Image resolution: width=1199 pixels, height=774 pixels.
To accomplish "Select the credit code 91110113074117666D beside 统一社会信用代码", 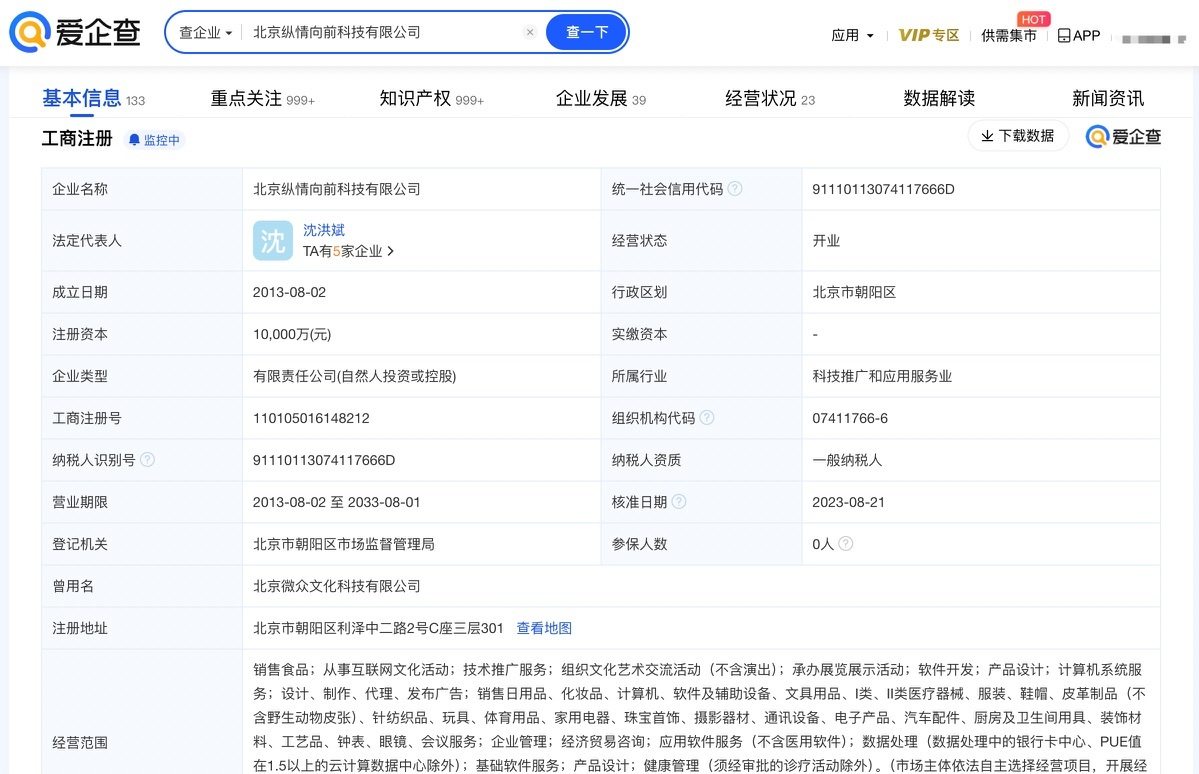I will pyautogui.click(x=883, y=189).
